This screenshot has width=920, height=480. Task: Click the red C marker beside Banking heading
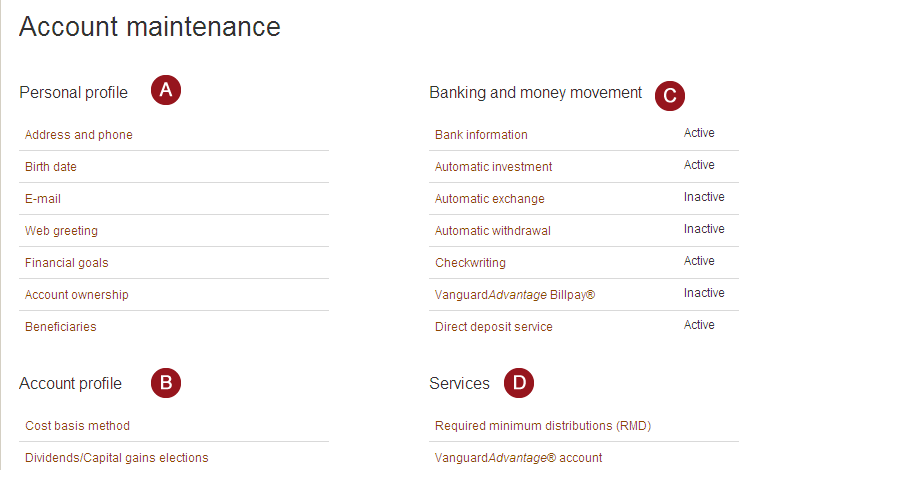(670, 96)
